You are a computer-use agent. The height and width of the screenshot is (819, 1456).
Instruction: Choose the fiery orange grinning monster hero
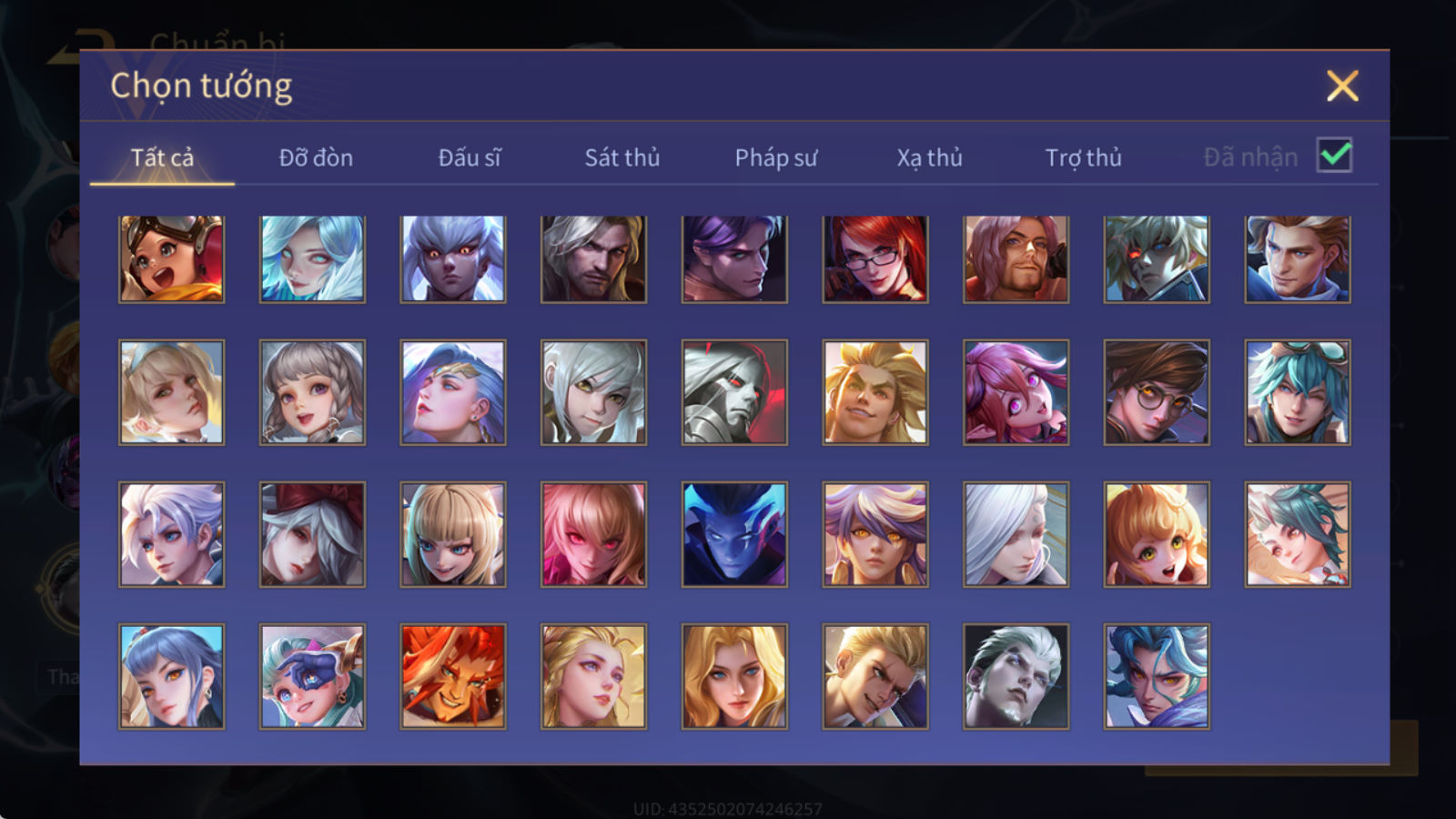pos(452,676)
